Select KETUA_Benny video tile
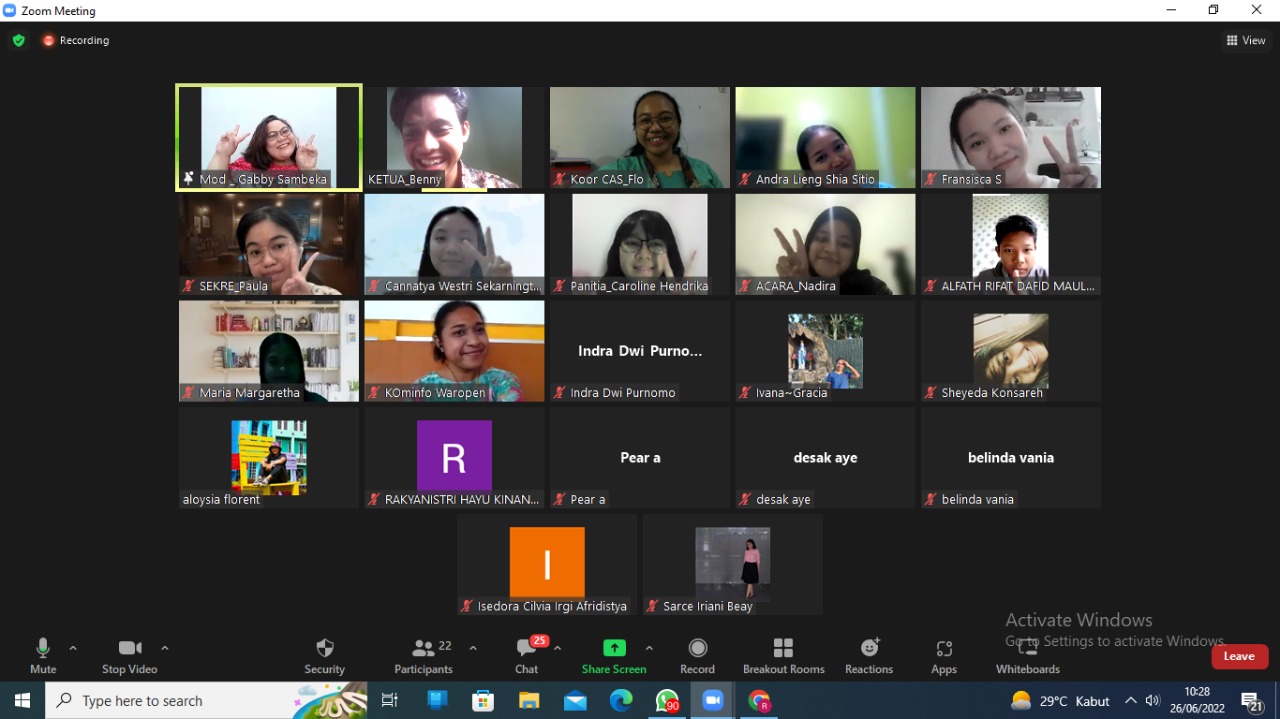 click(x=454, y=137)
